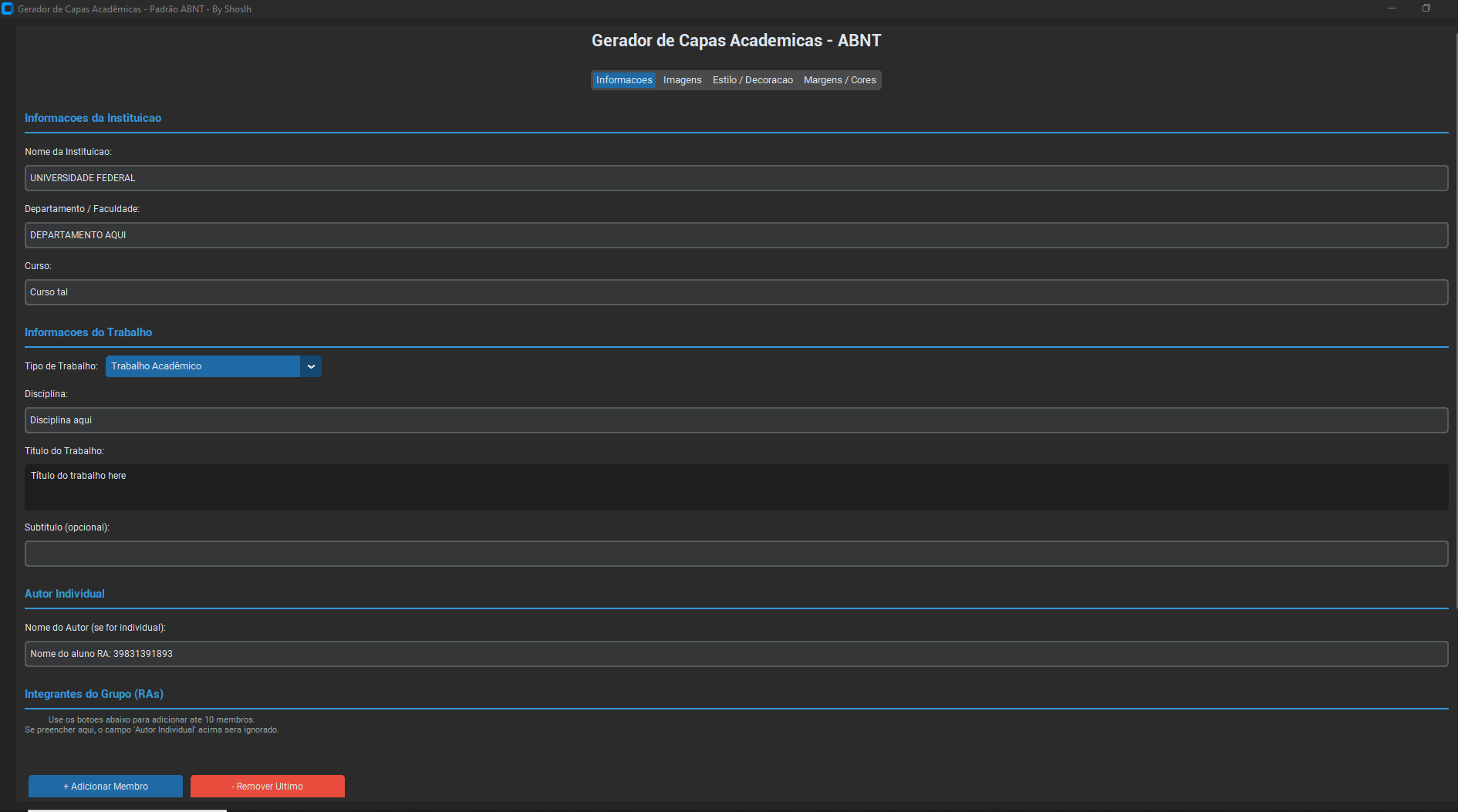Click the Trabalho Acadêmico combo box text
Image resolution: width=1458 pixels, height=812 pixels.
pyautogui.click(x=202, y=366)
